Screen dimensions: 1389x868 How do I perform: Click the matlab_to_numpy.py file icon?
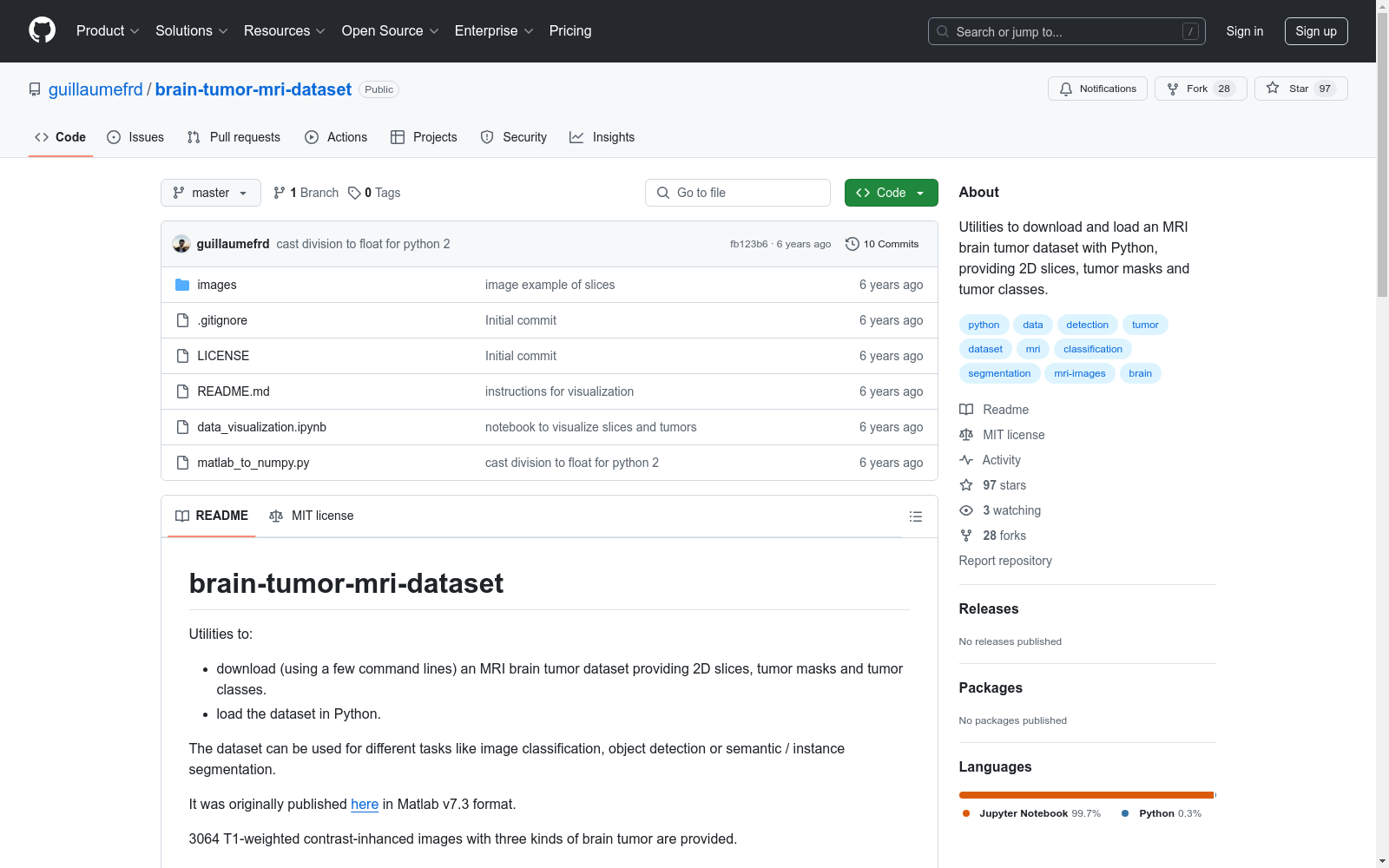pyautogui.click(x=182, y=463)
